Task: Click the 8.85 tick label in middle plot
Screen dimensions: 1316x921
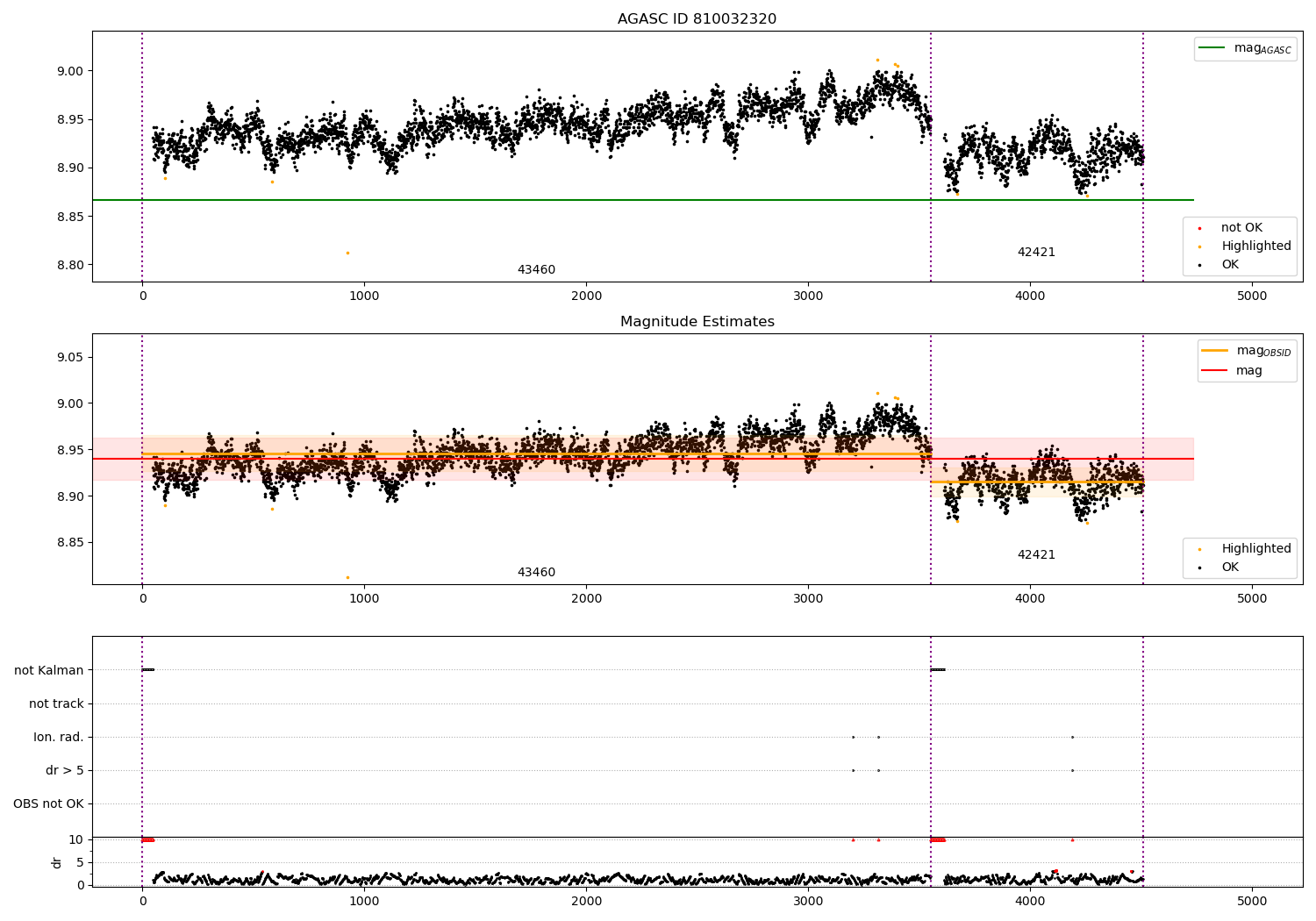Action: [x=69, y=542]
